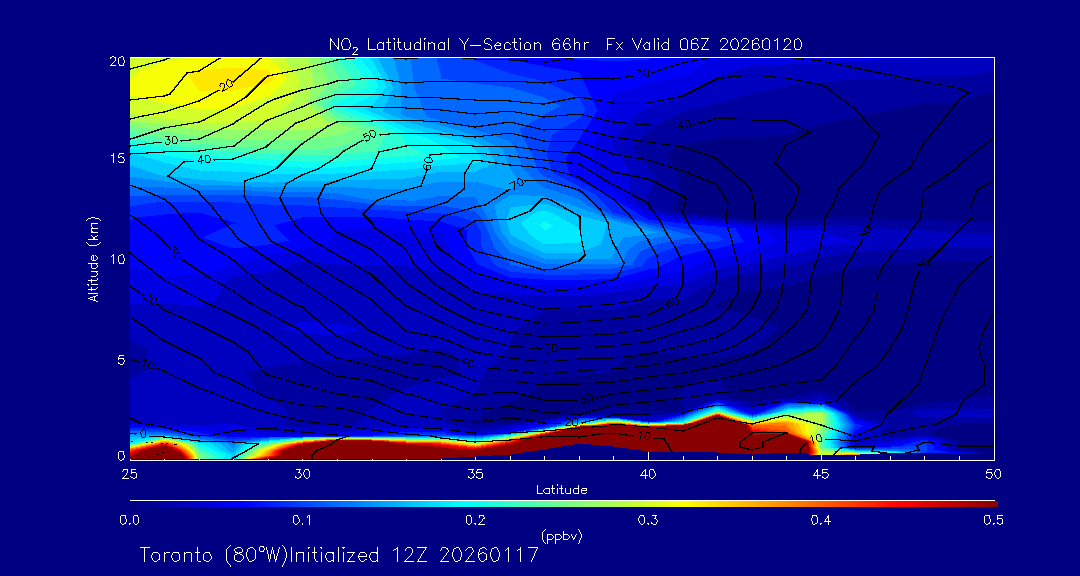
Task: Click the 0.3 color scale label
Action: (647, 520)
